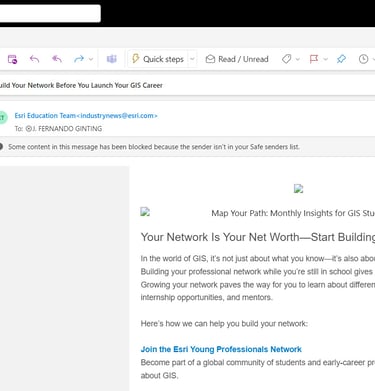
Task: Open the flag options dropdown
Action: coord(326,59)
